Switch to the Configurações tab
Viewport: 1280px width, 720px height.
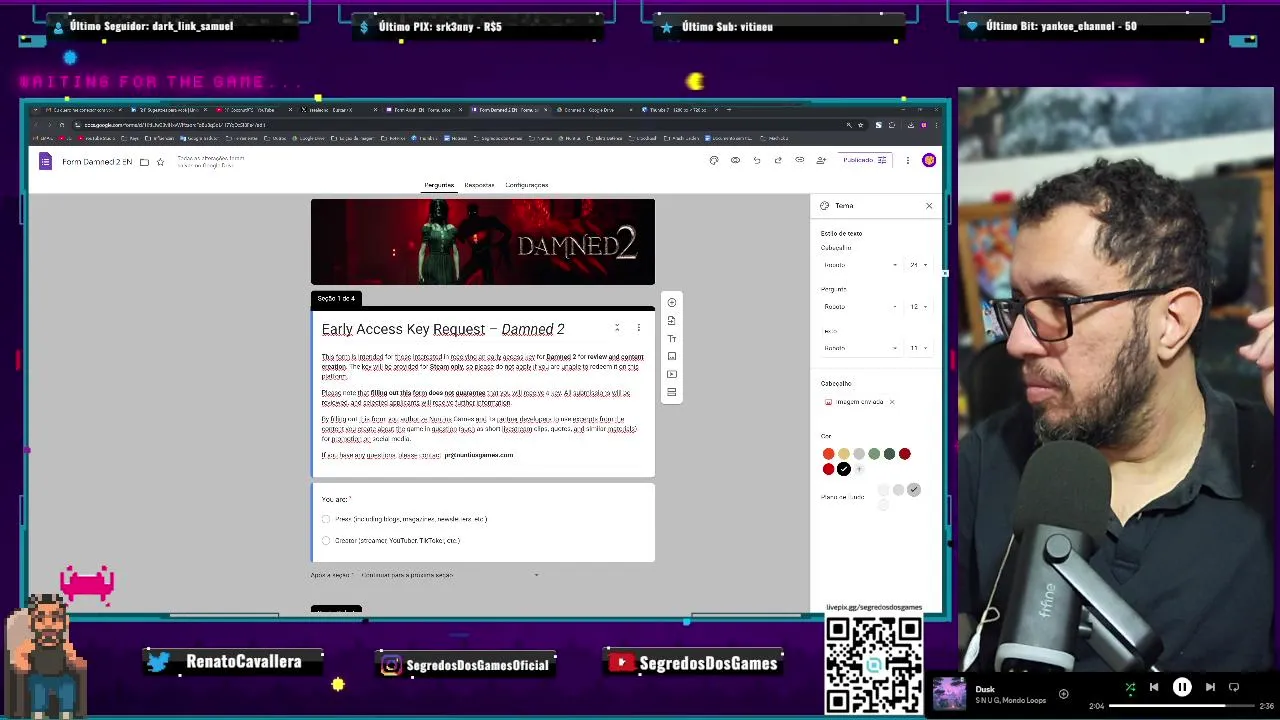(526, 185)
